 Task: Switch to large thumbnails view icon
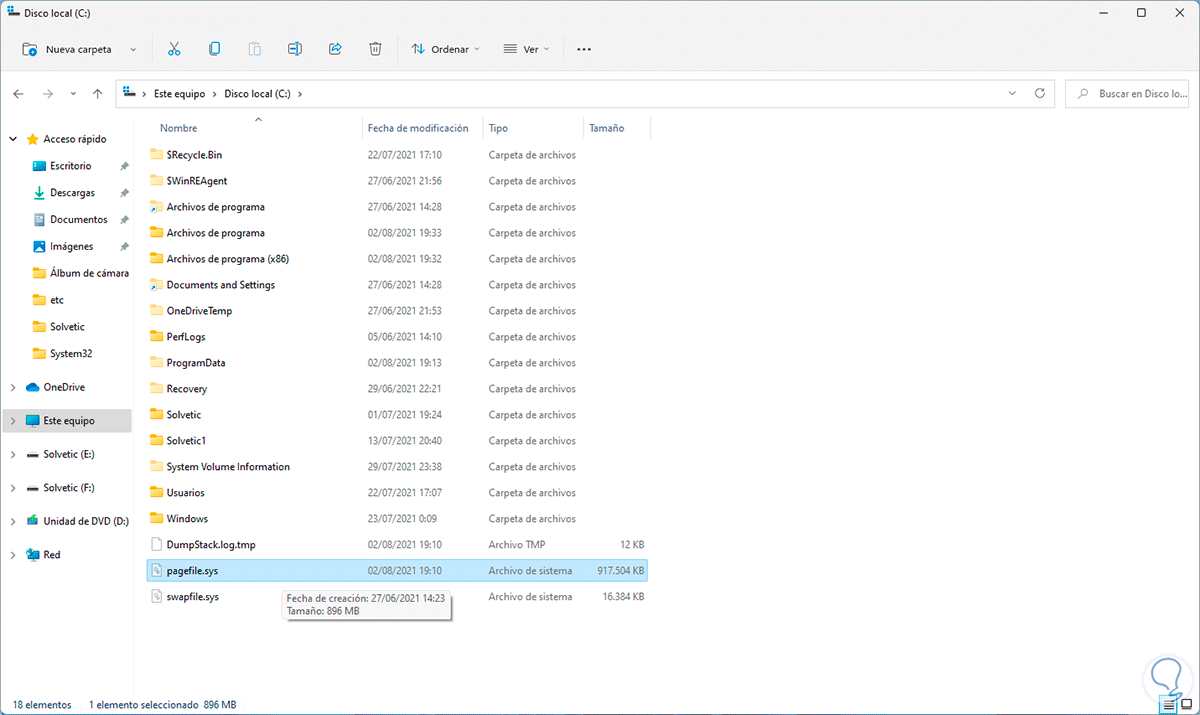[x=1185, y=705]
